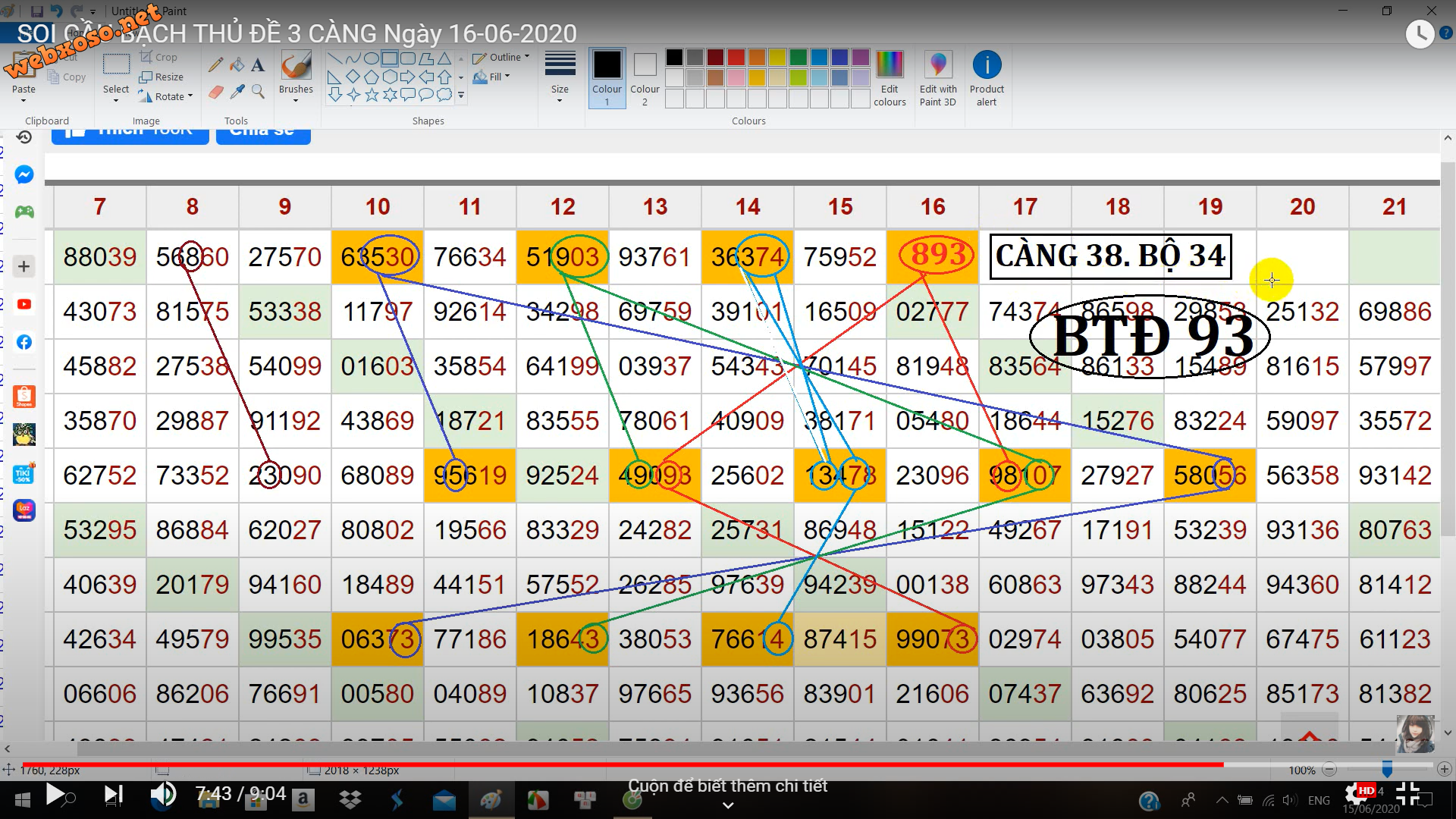Click the Copy button
The image size is (1456, 819).
[67, 77]
